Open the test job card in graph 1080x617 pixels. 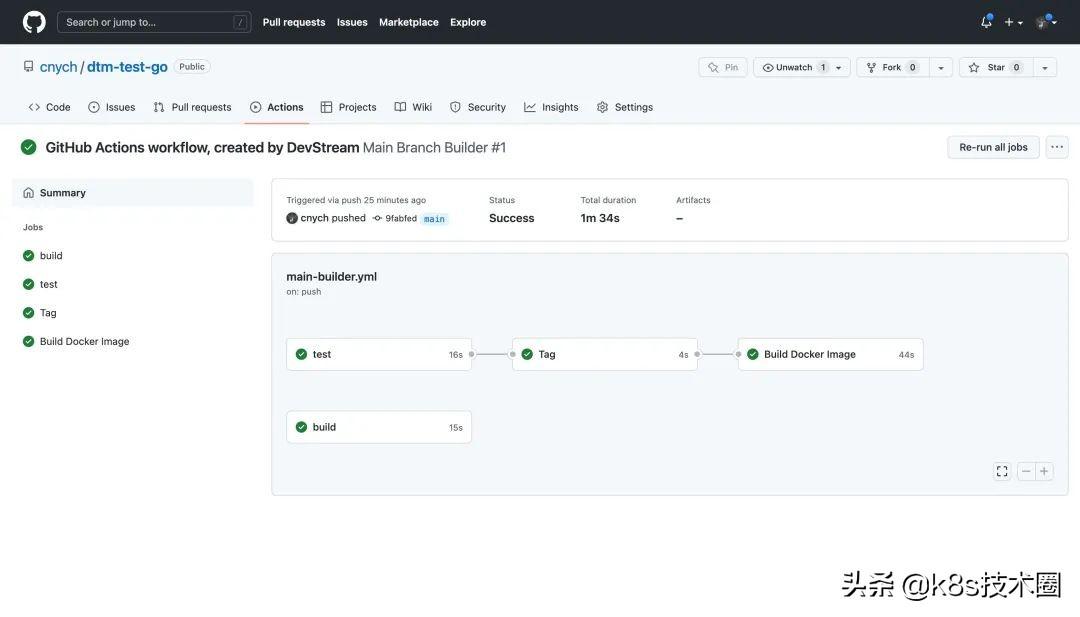point(379,355)
